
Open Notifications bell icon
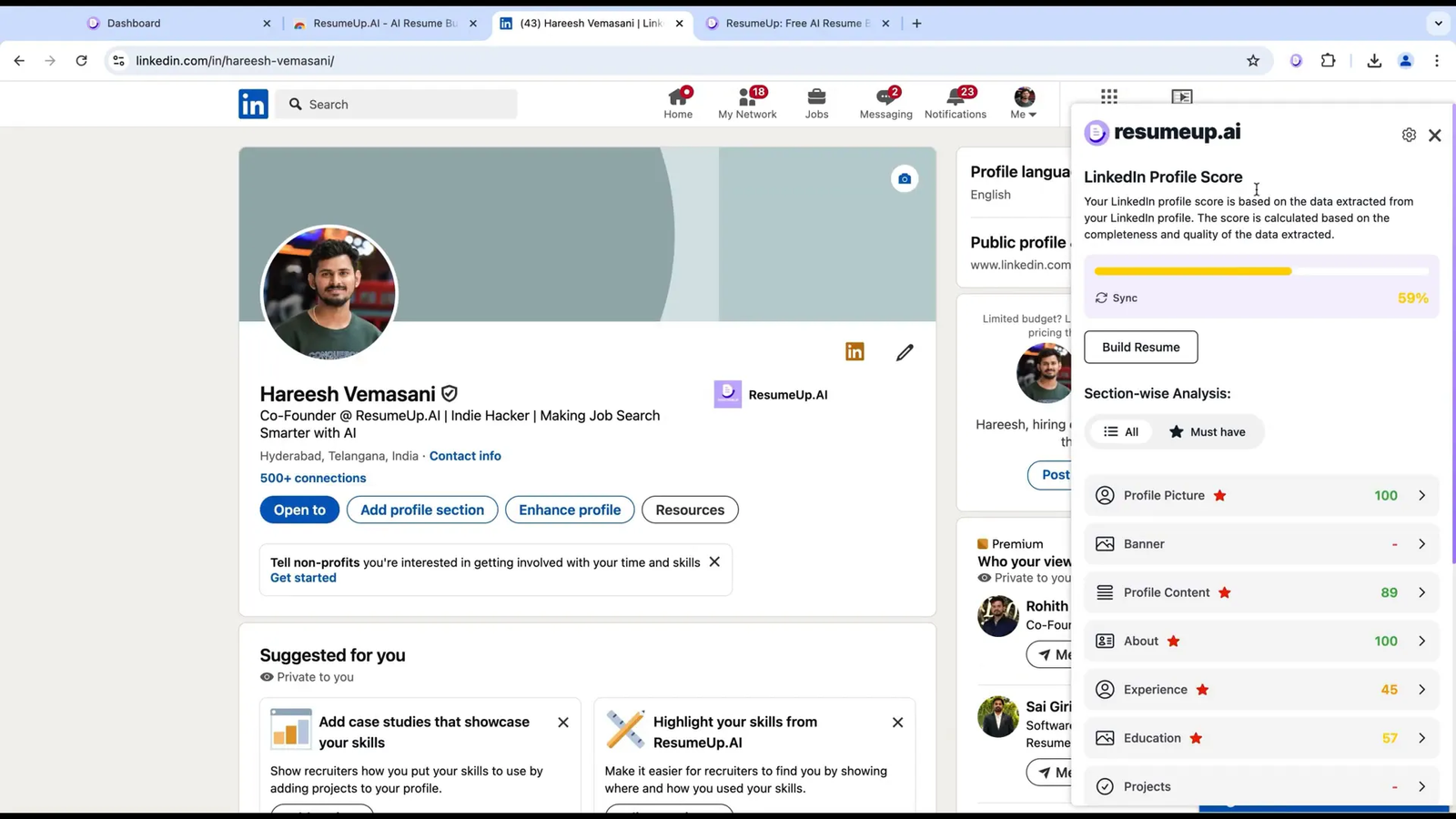coord(955,104)
